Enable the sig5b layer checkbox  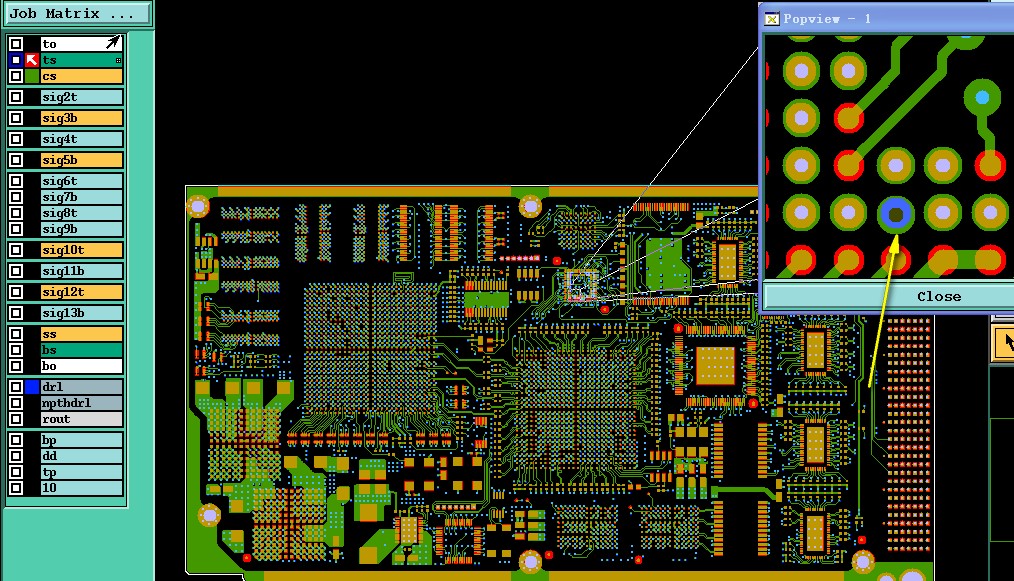(16, 160)
